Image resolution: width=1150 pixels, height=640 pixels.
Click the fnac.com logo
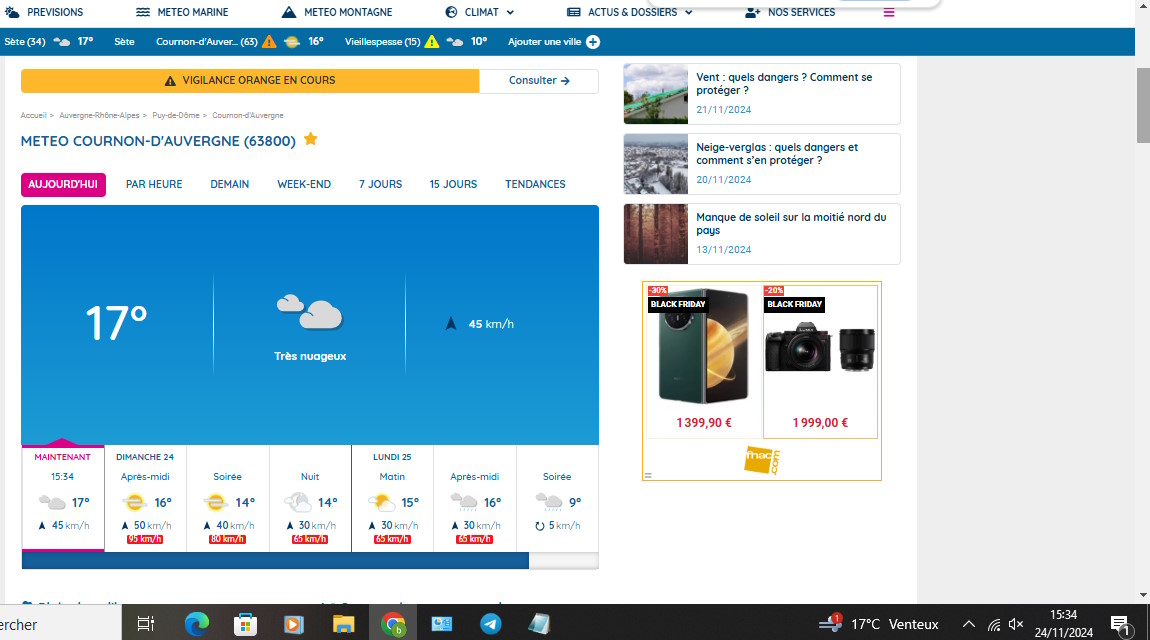tap(761, 460)
